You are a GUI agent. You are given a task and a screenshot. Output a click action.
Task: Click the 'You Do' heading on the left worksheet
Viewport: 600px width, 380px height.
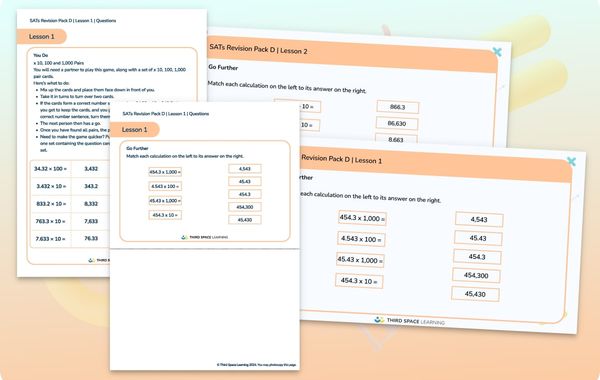pos(41,55)
